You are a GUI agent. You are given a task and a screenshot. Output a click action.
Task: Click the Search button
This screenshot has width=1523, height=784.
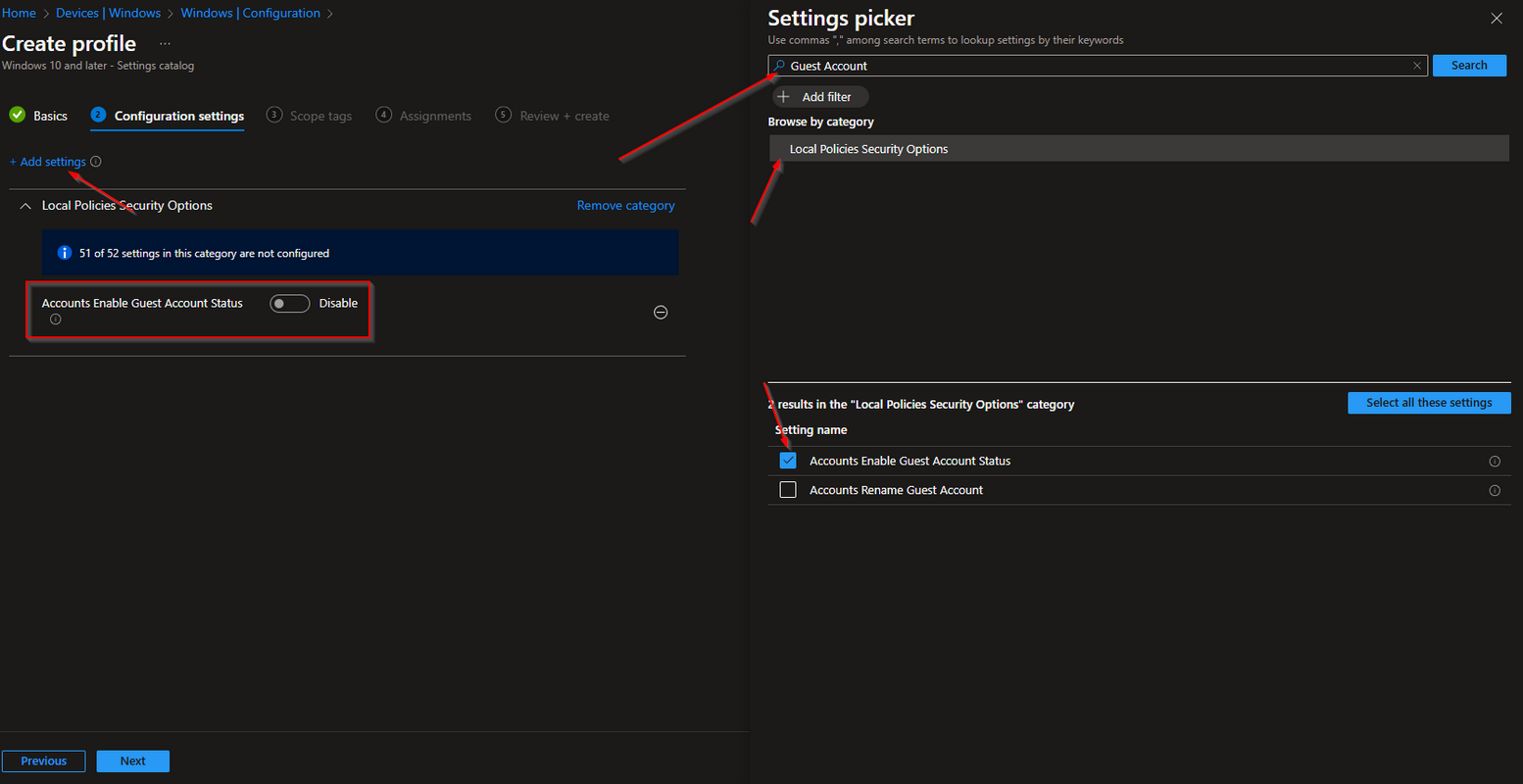point(1469,66)
